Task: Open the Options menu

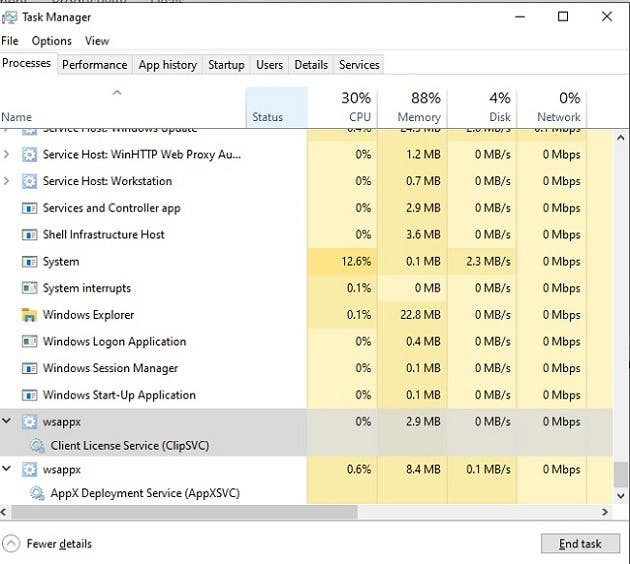Action: tap(51, 41)
